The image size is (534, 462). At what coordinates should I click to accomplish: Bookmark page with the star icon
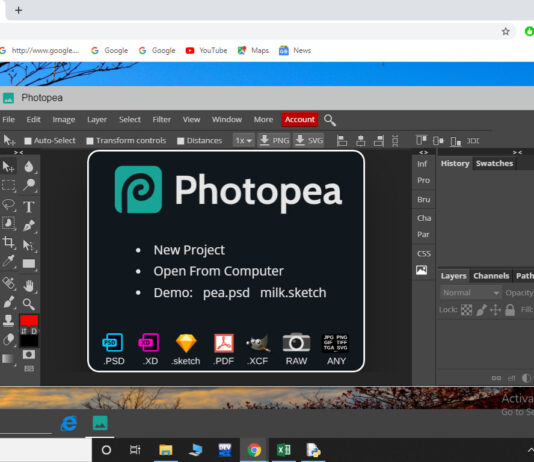coord(506,32)
